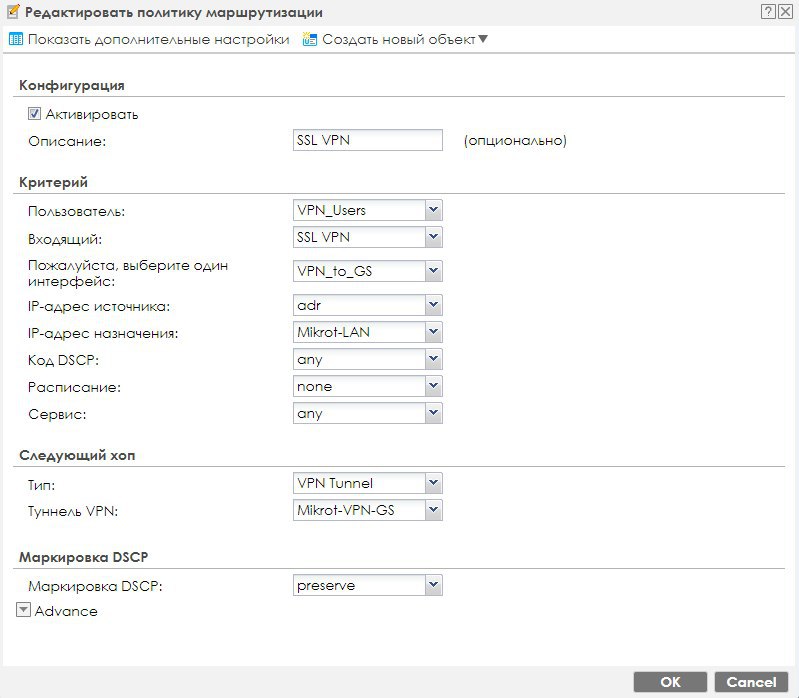Expand the Advance section triangle
This screenshot has width=799, height=698.
point(24,610)
